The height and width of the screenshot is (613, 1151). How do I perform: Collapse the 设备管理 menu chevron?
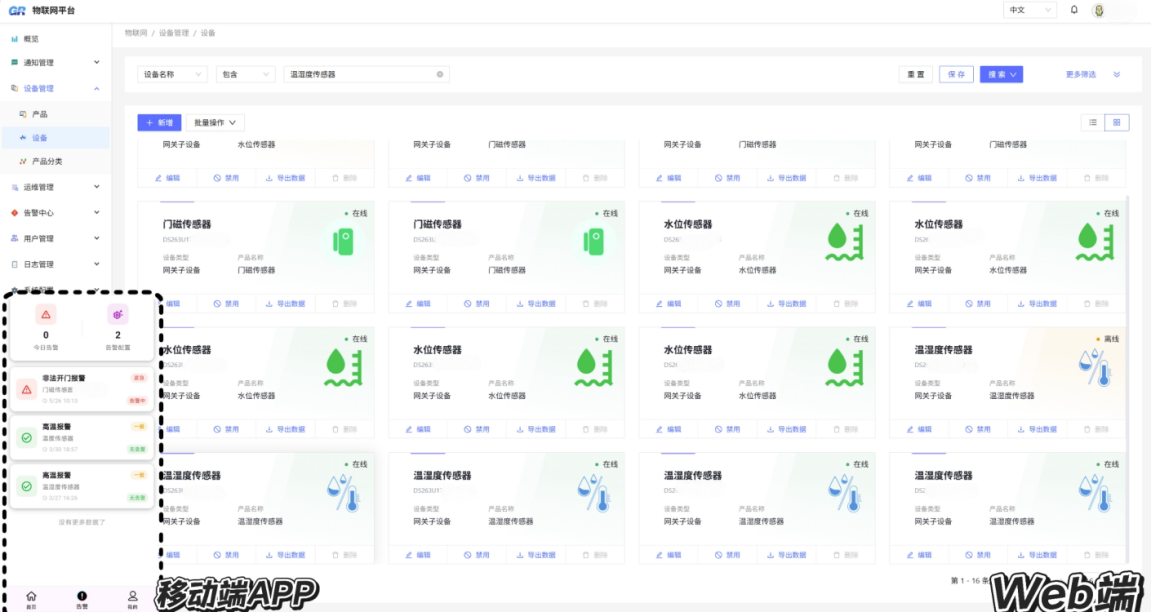97,88
